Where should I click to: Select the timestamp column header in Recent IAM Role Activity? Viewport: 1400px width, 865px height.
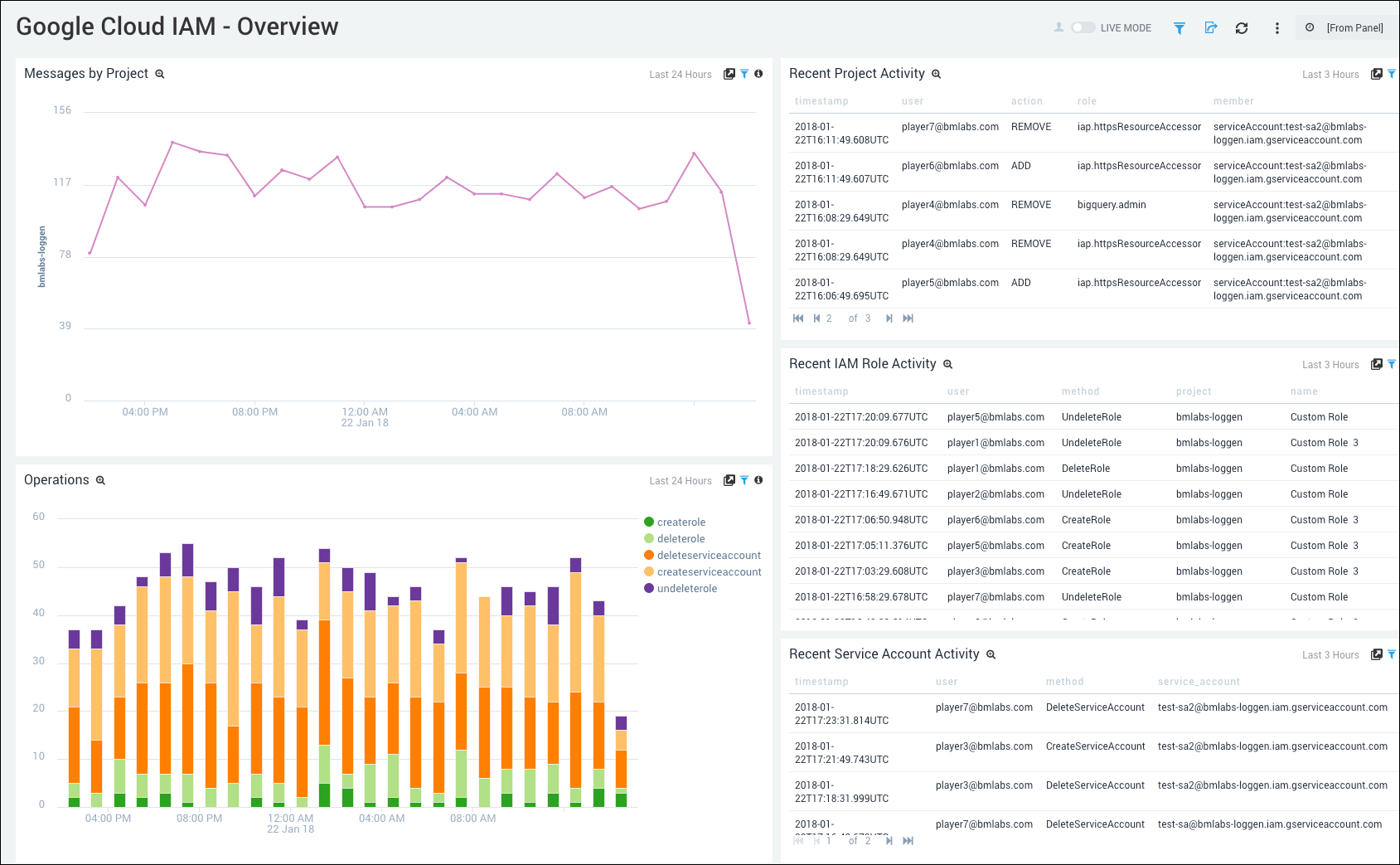tap(821, 391)
